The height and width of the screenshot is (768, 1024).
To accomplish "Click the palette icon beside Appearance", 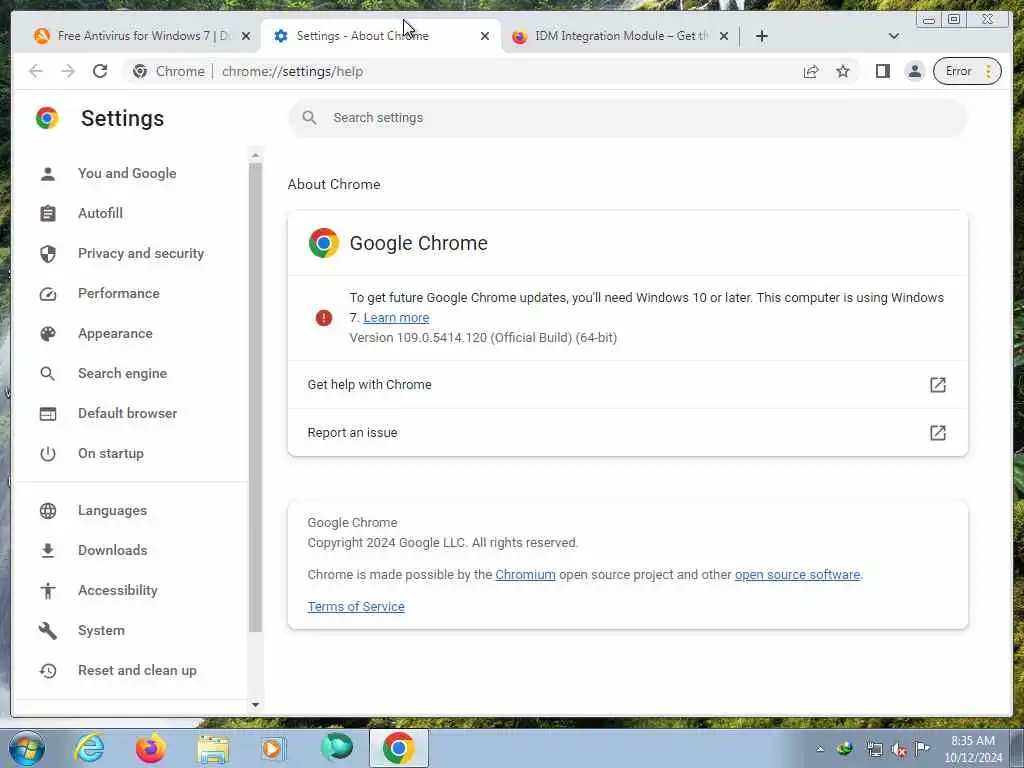I will point(48,334).
